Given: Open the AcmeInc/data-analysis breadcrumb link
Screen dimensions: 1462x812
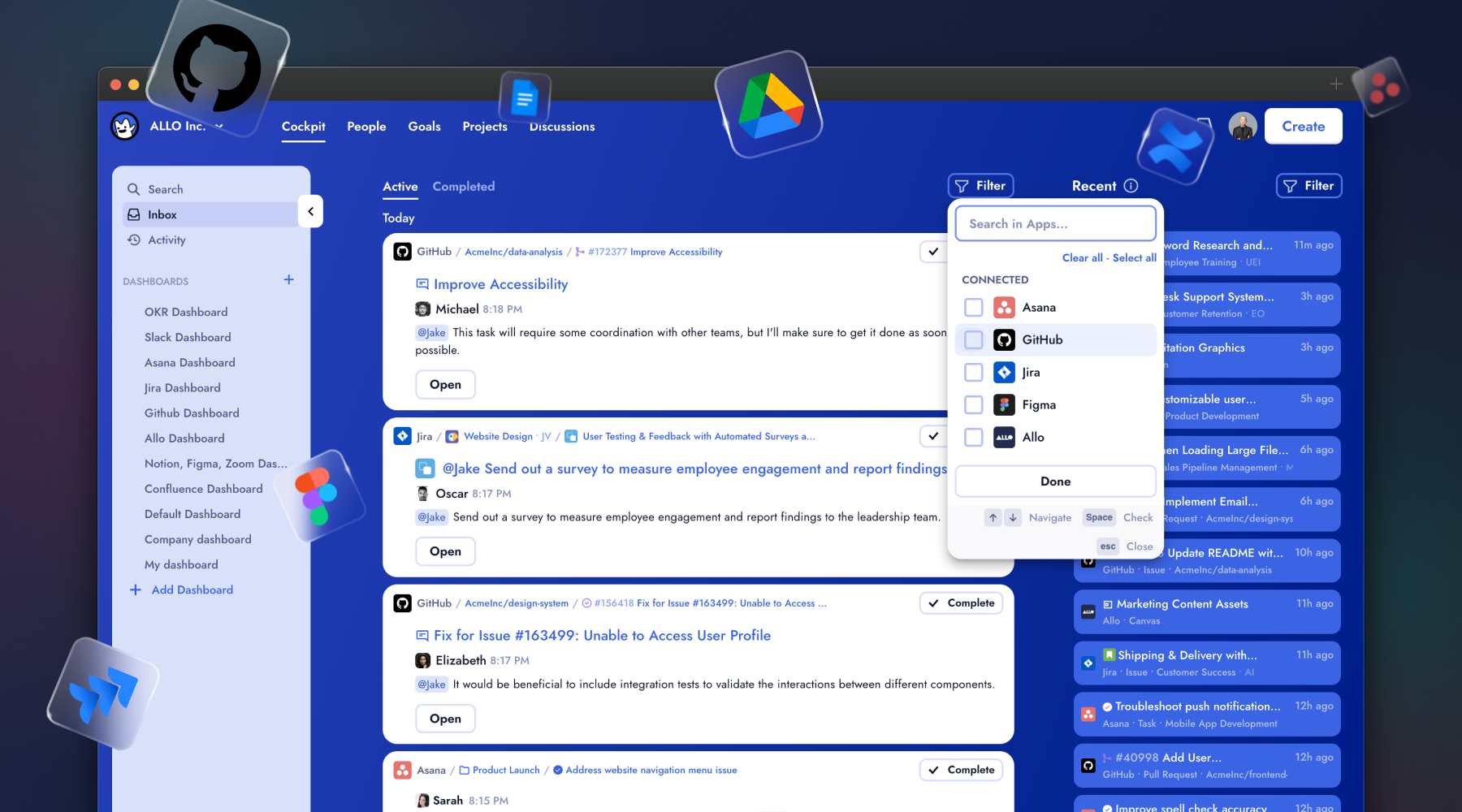Looking at the screenshot, I should [513, 252].
